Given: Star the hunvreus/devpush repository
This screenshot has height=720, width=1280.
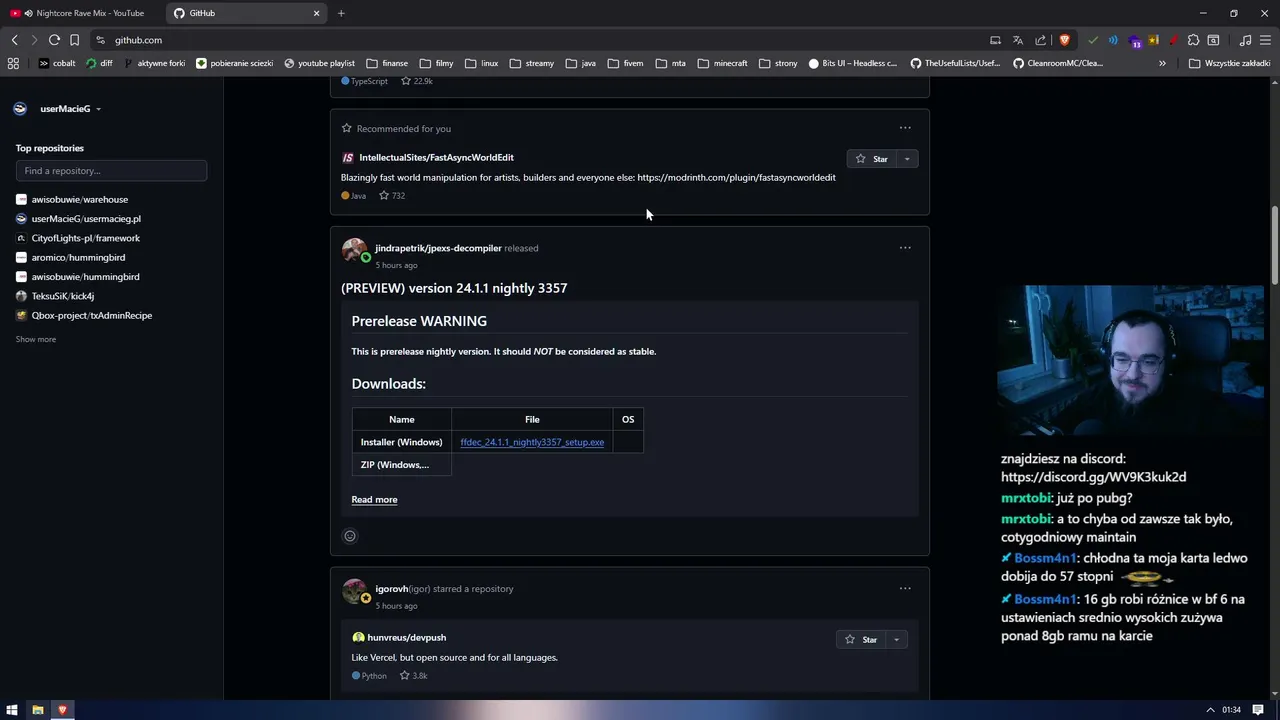Looking at the screenshot, I should (861, 639).
